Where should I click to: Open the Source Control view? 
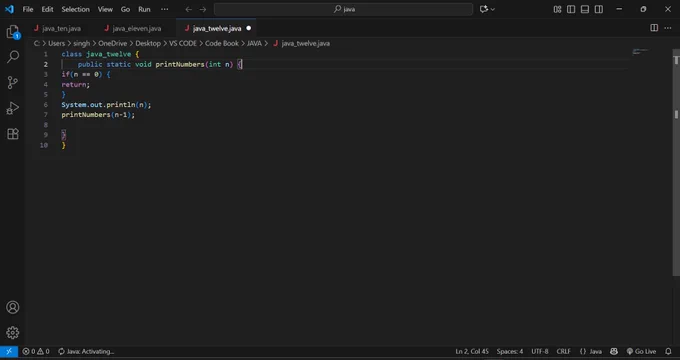13,82
